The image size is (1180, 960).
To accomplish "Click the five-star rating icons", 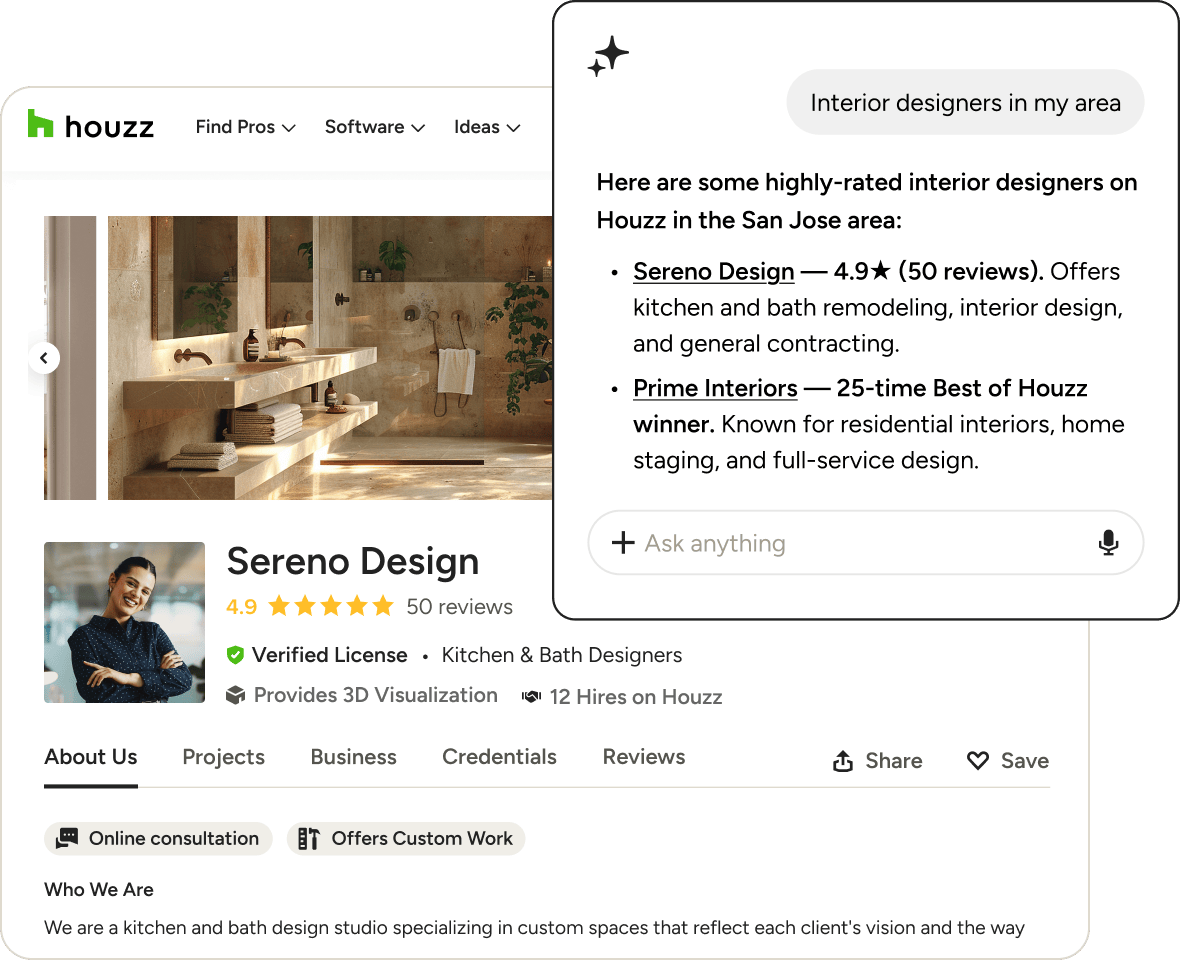I will click(x=331, y=606).
